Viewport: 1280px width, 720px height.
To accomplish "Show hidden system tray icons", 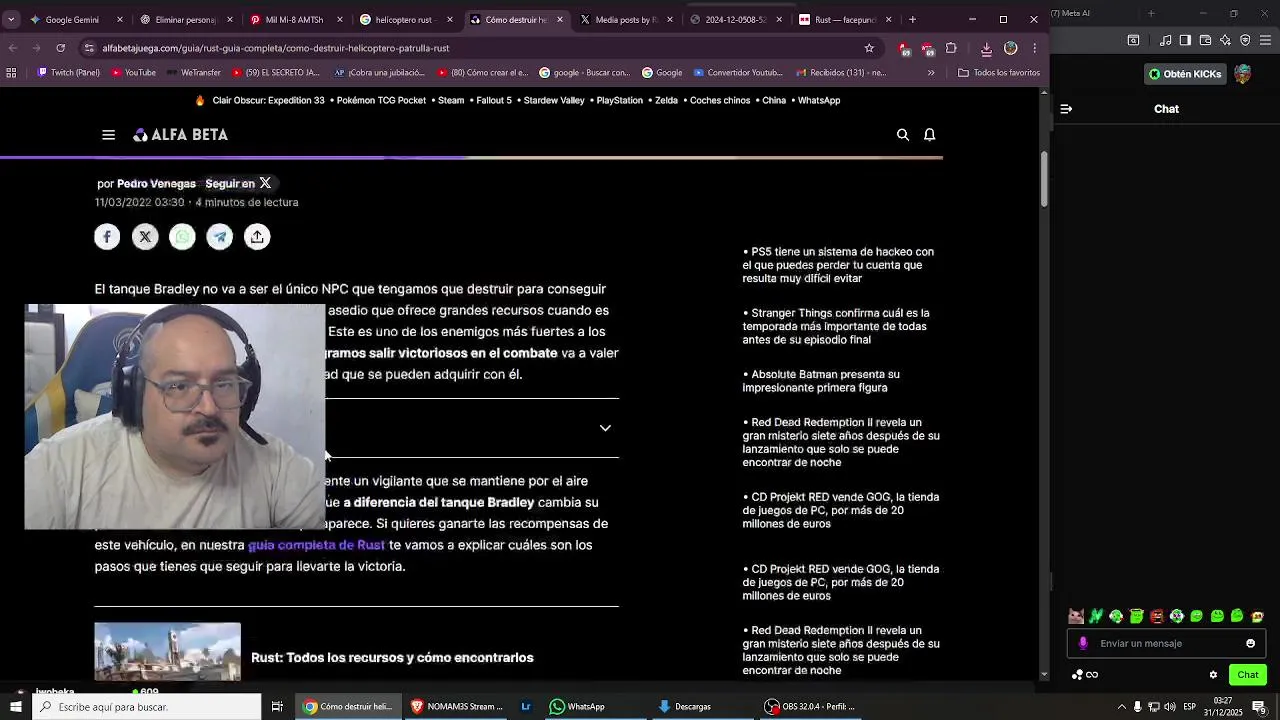I will [1121, 707].
